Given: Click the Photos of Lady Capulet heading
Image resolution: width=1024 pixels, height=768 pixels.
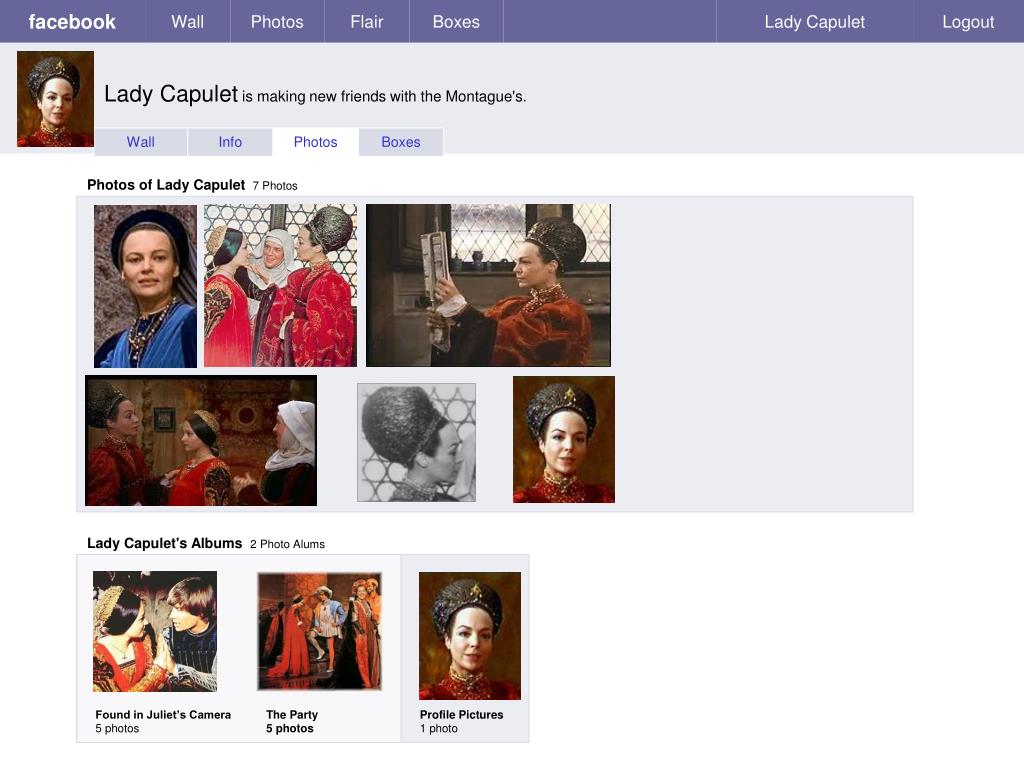Looking at the screenshot, I should point(166,185).
